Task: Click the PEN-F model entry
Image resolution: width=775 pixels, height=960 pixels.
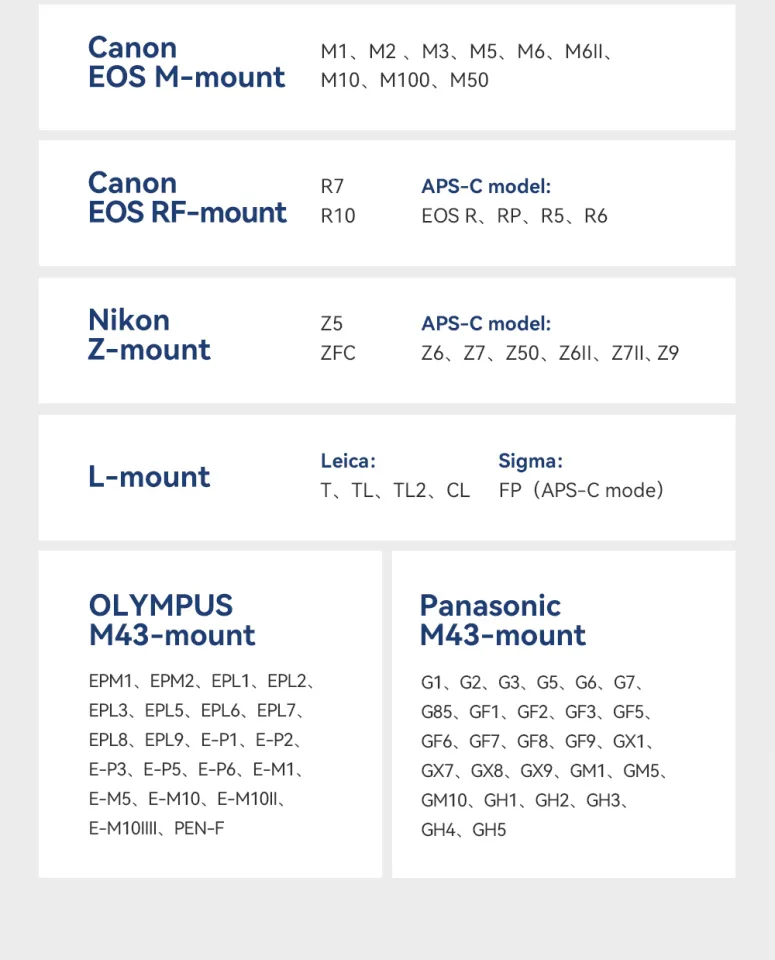Action: [x=199, y=828]
